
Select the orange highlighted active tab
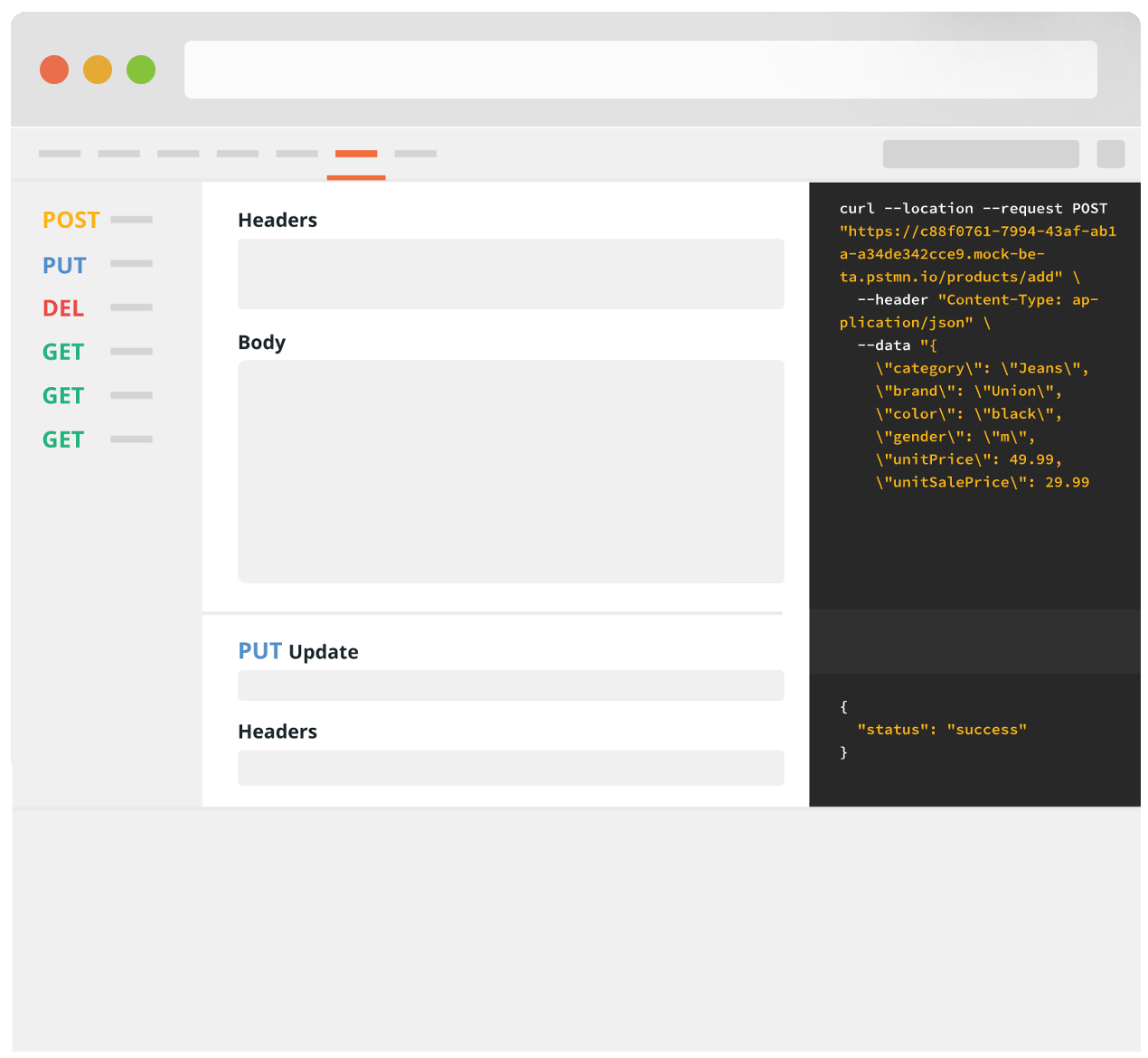point(356,155)
